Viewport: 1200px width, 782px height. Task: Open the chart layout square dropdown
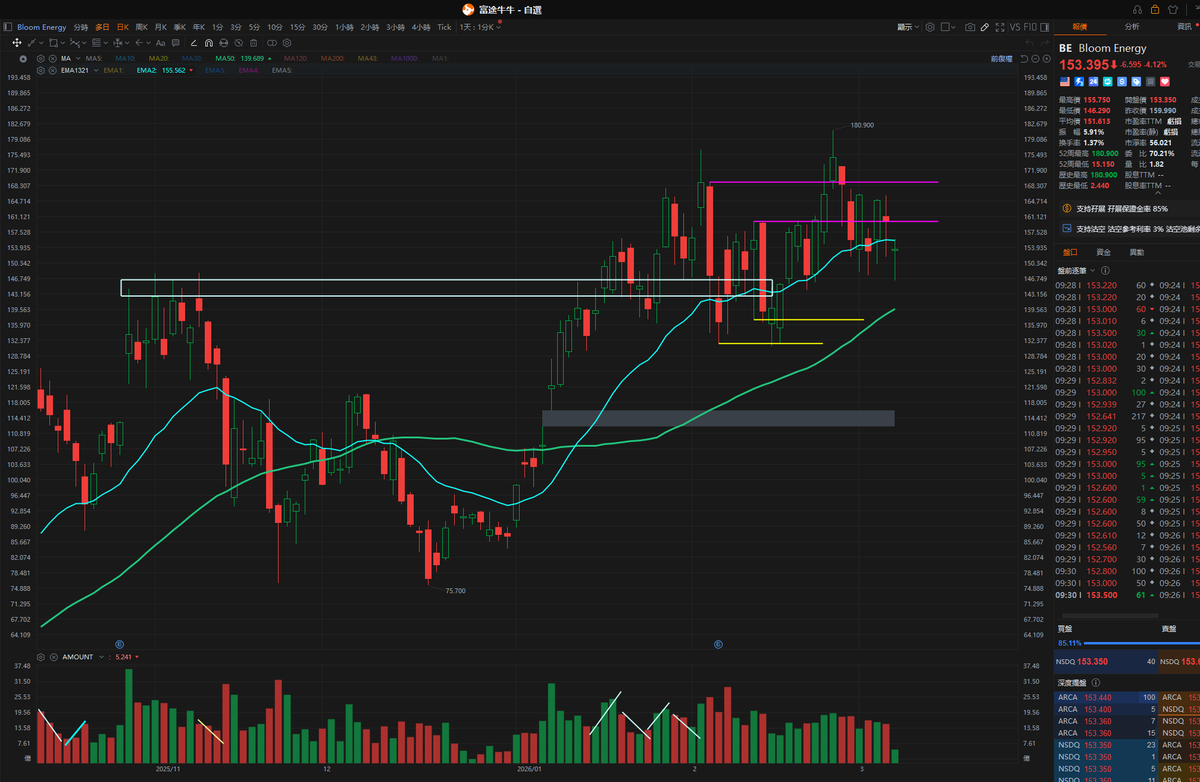[x=948, y=27]
